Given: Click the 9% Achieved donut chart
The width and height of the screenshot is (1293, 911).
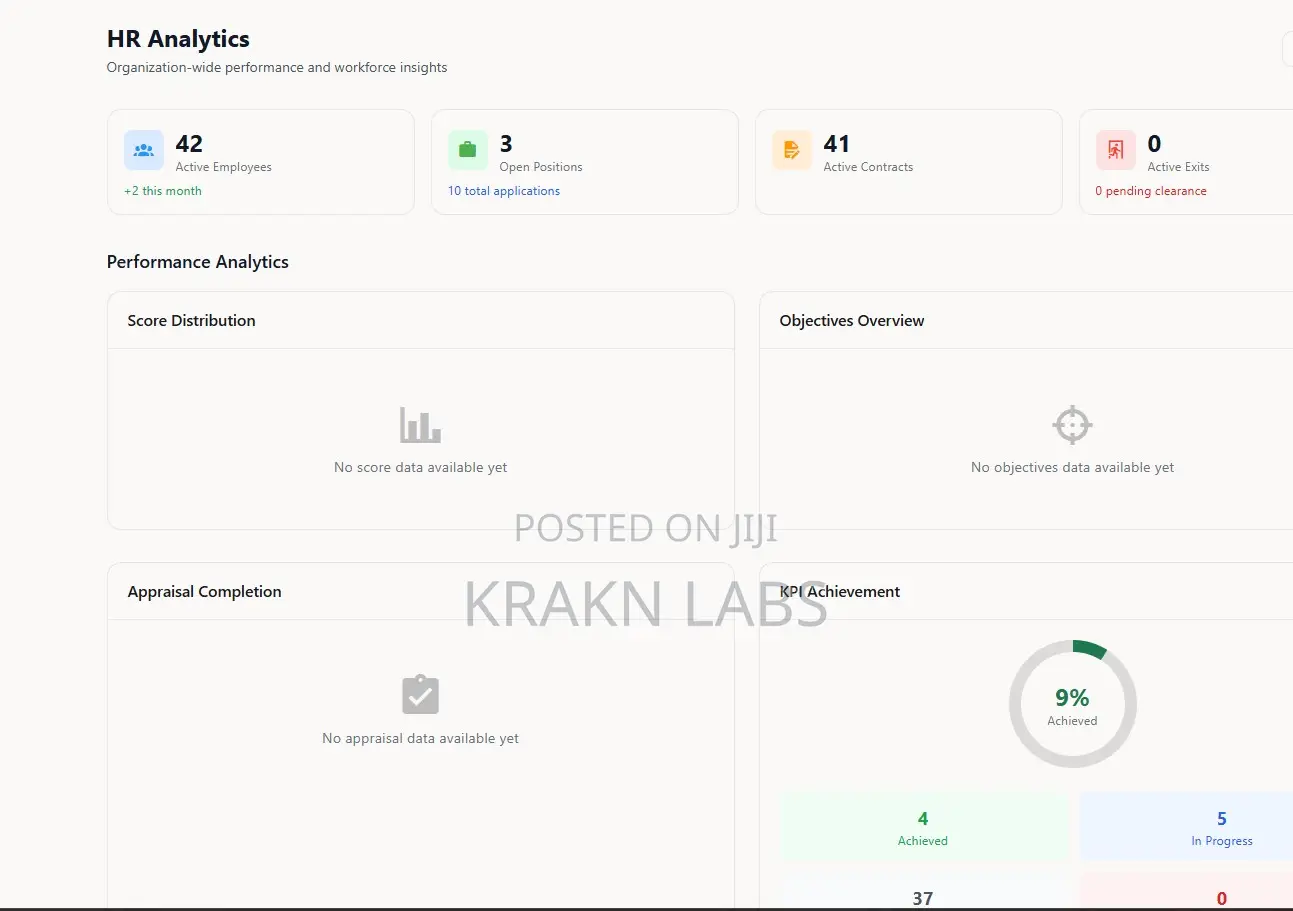Looking at the screenshot, I should point(1072,704).
